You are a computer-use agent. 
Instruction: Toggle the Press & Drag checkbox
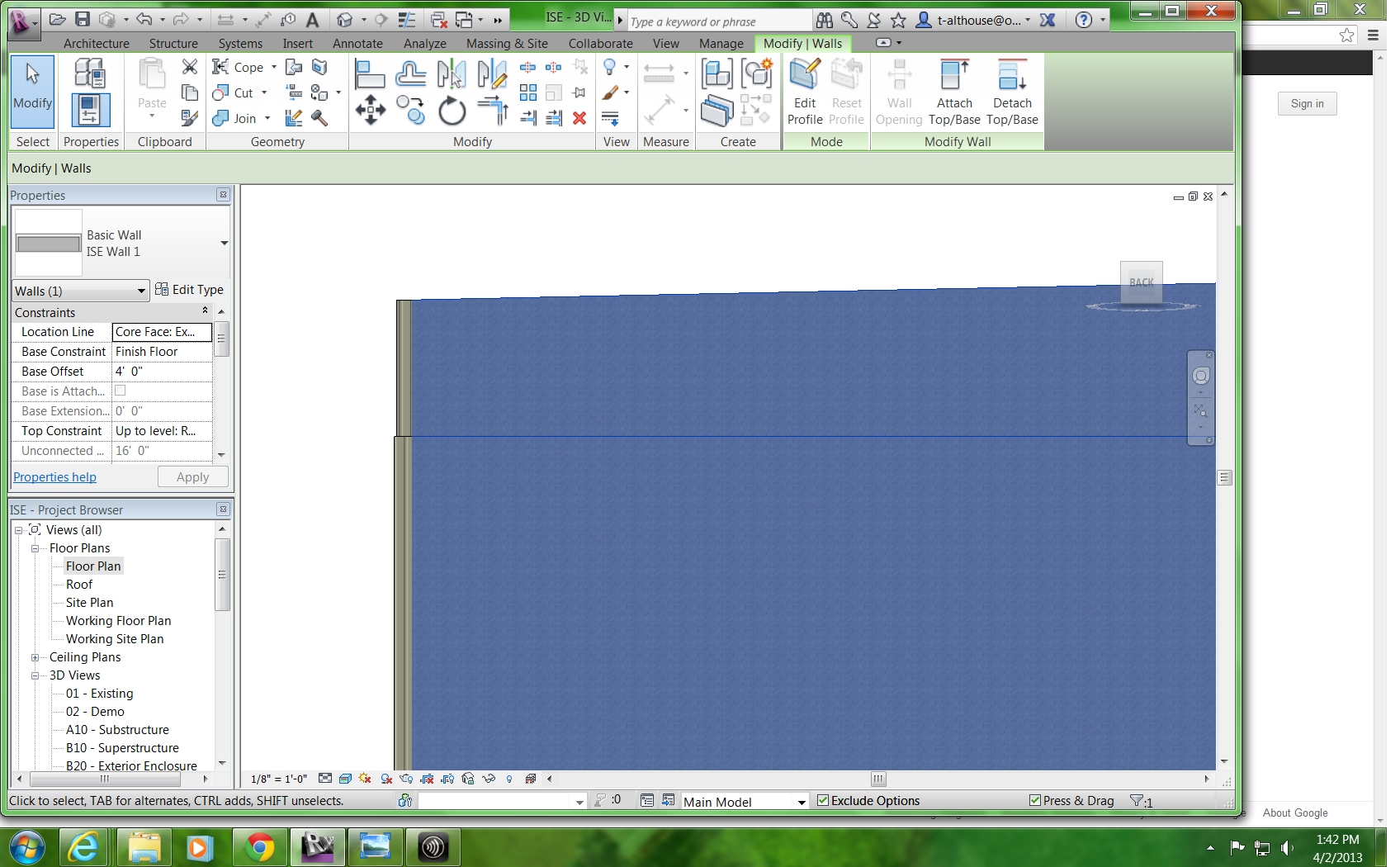[x=1035, y=800]
